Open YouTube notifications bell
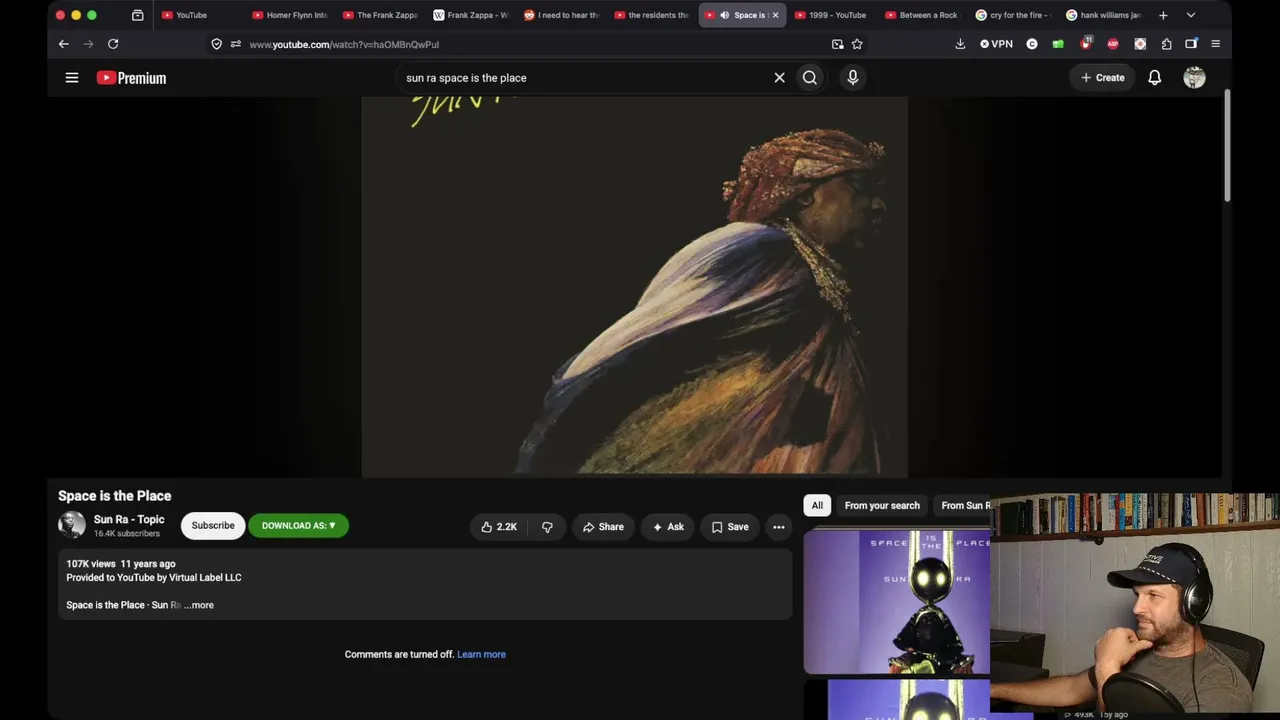The image size is (1280, 720). click(1155, 78)
